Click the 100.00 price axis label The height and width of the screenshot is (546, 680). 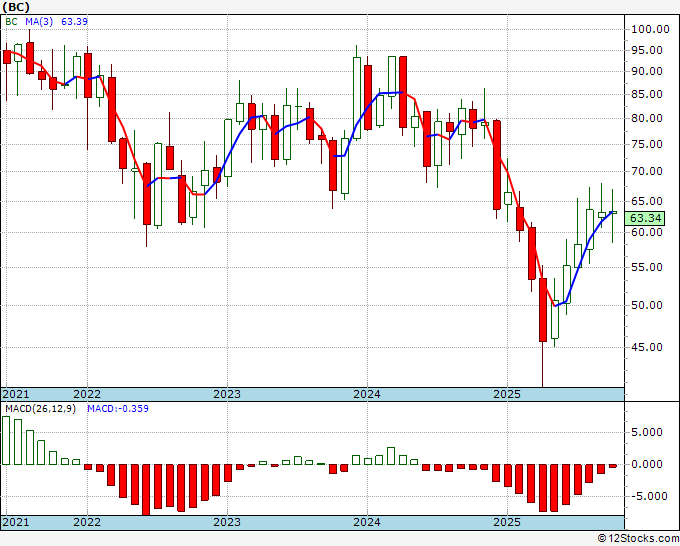click(651, 29)
